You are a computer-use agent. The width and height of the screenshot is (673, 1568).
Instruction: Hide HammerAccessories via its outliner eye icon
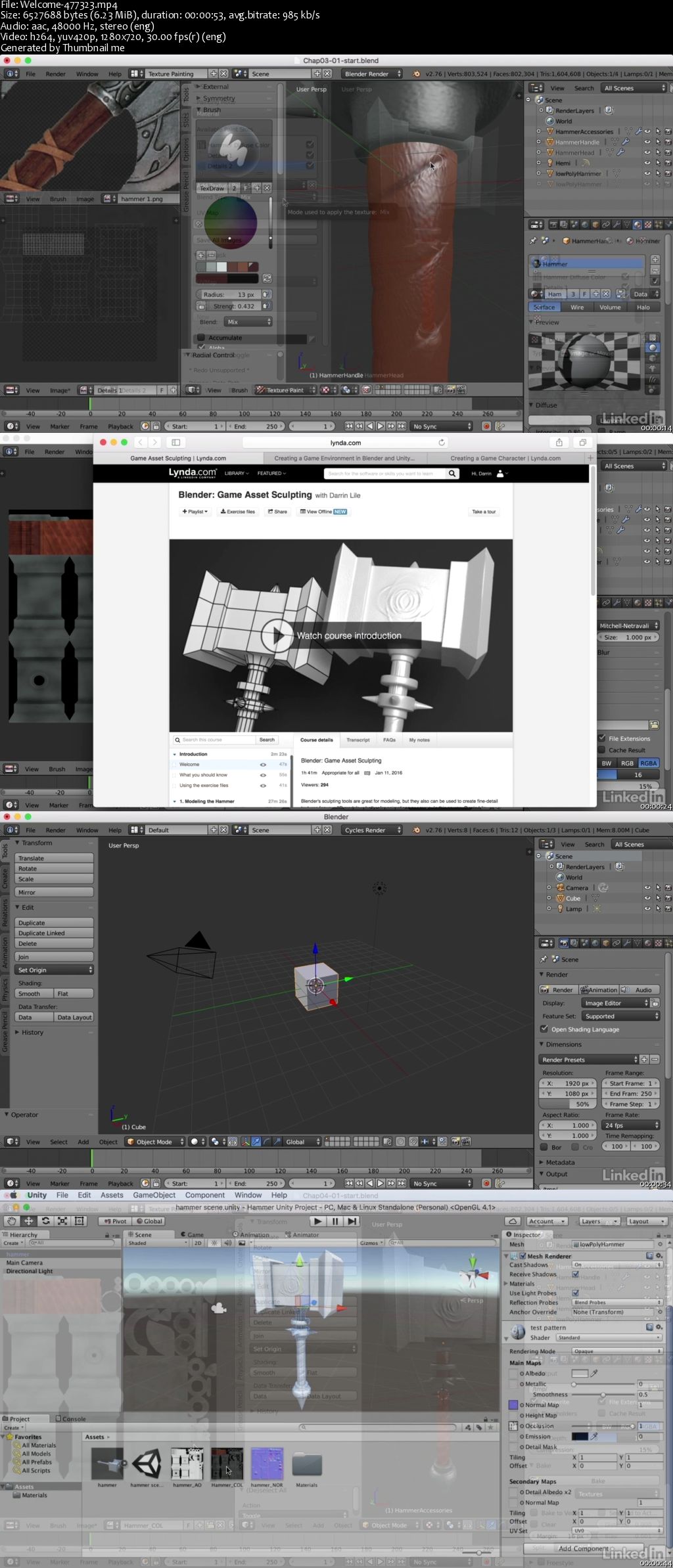pos(647,132)
